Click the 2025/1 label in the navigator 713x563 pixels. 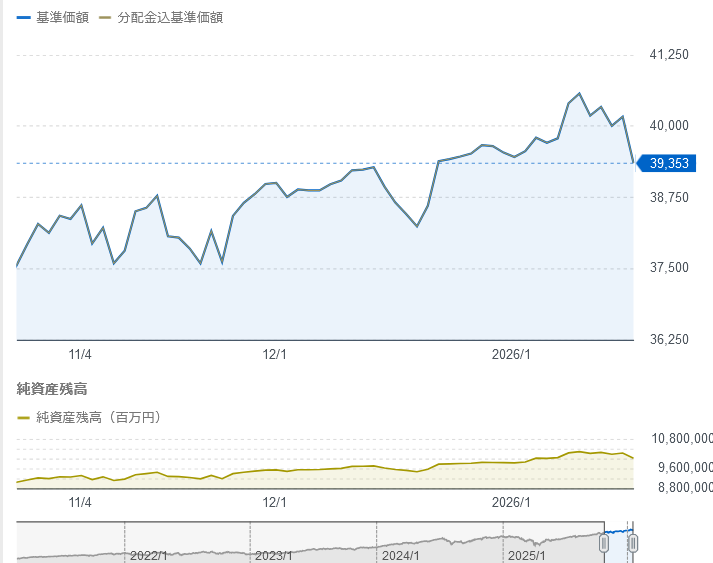point(527,555)
